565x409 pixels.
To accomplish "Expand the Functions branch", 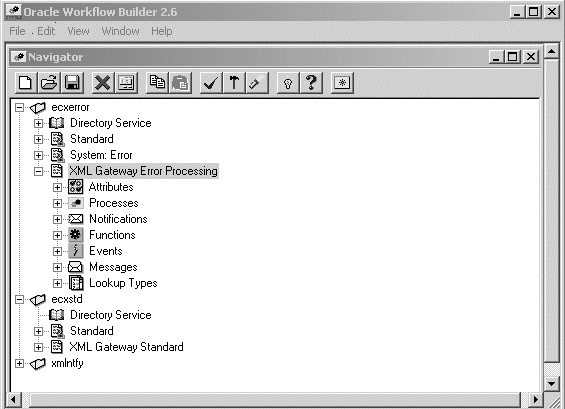I will coord(57,235).
